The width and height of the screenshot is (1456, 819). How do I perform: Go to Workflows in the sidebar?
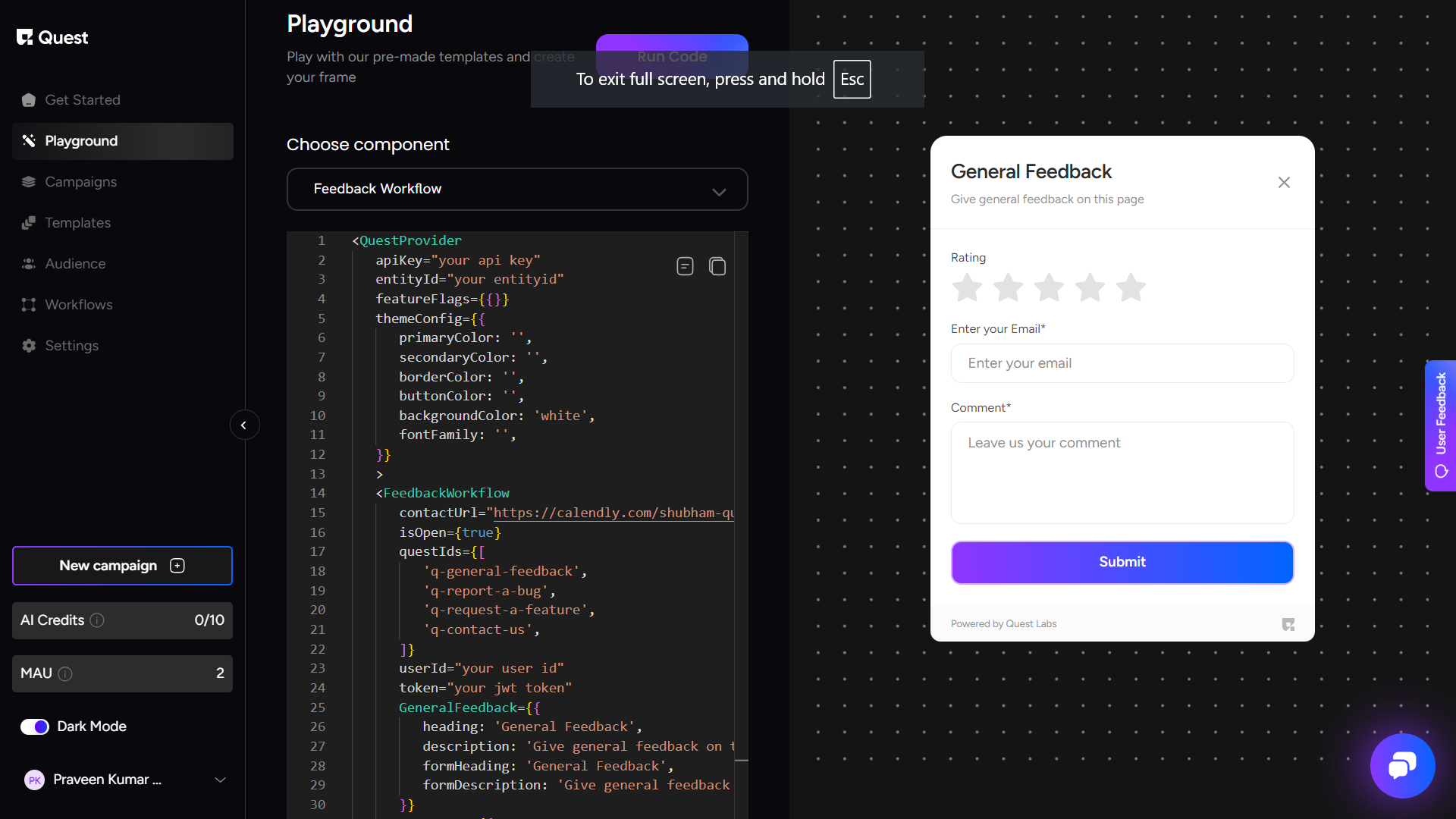[78, 305]
